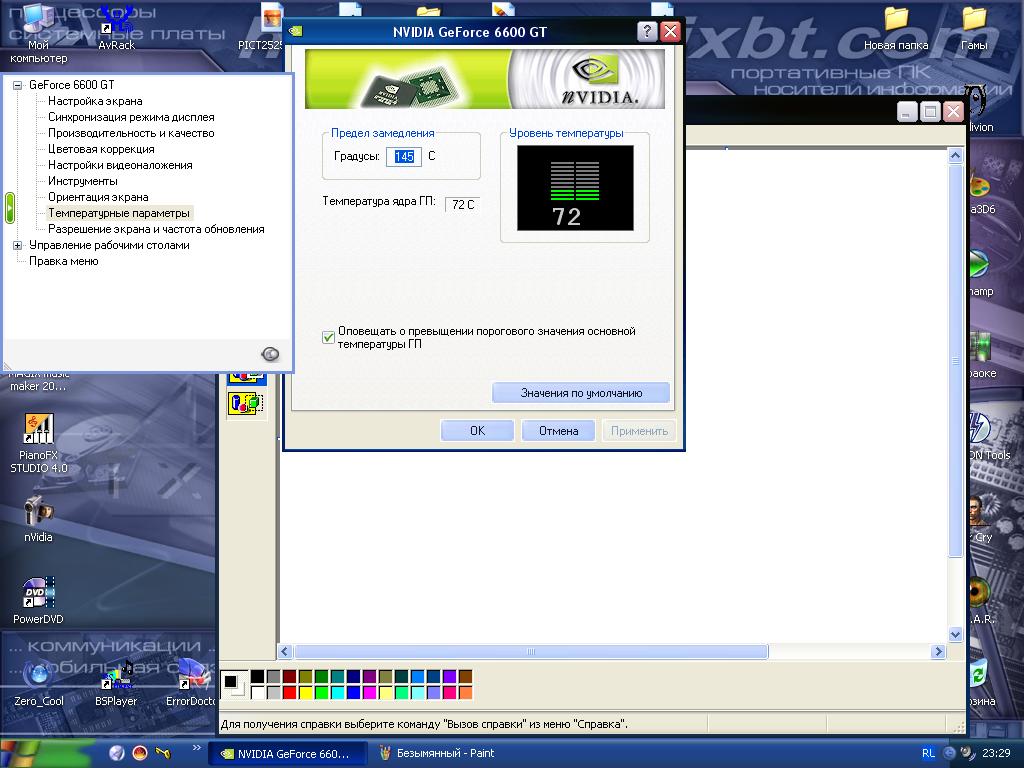Click the blue round tray icon beside RL
This screenshot has height=768, width=1024.
[949, 753]
